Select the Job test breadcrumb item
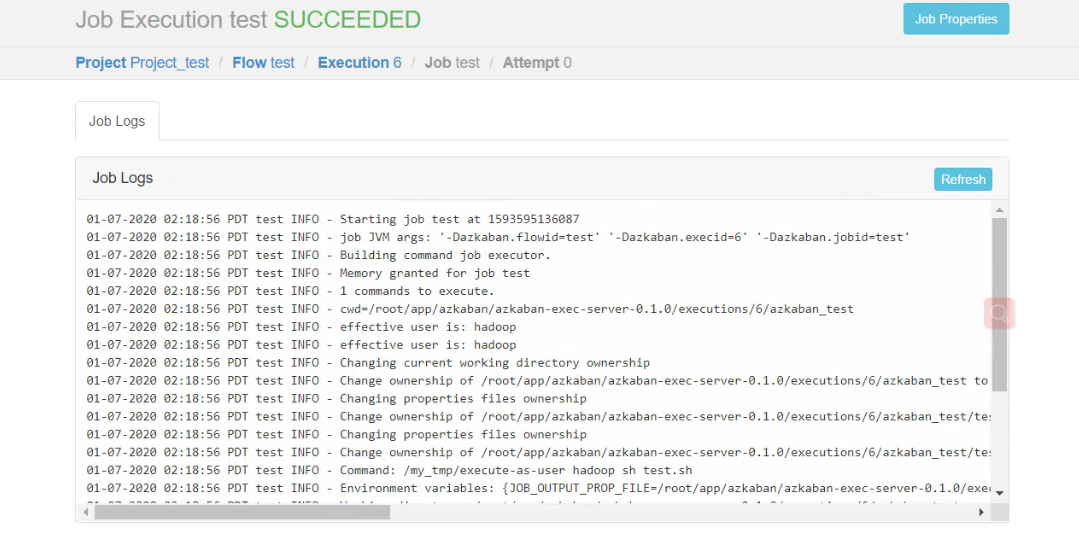Screen dimensions: 1079x536 click(x=452, y=63)
